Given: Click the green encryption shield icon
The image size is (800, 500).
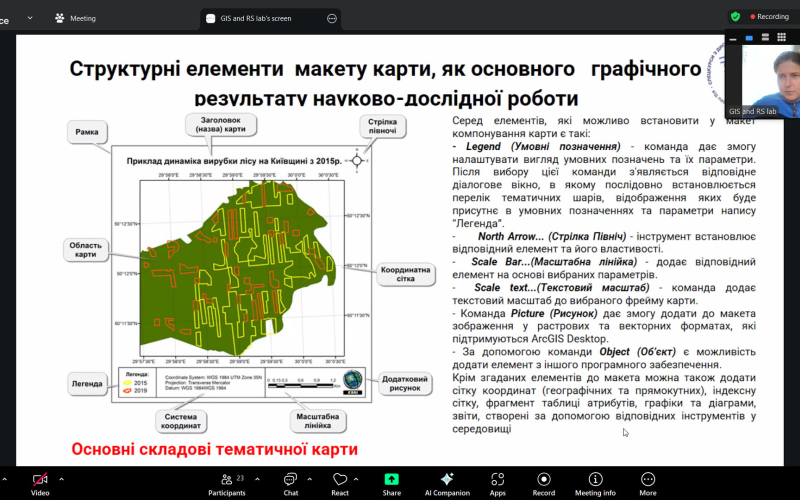Looking at the screenshot, I should click(x=735, y=17).
